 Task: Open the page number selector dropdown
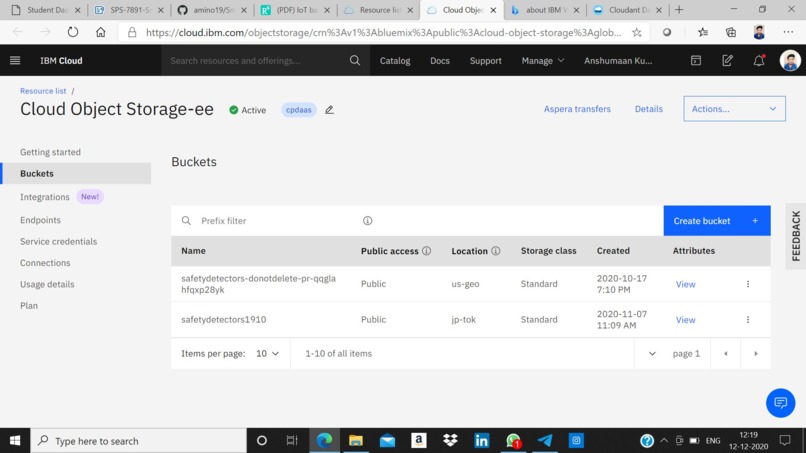(652, 354)
